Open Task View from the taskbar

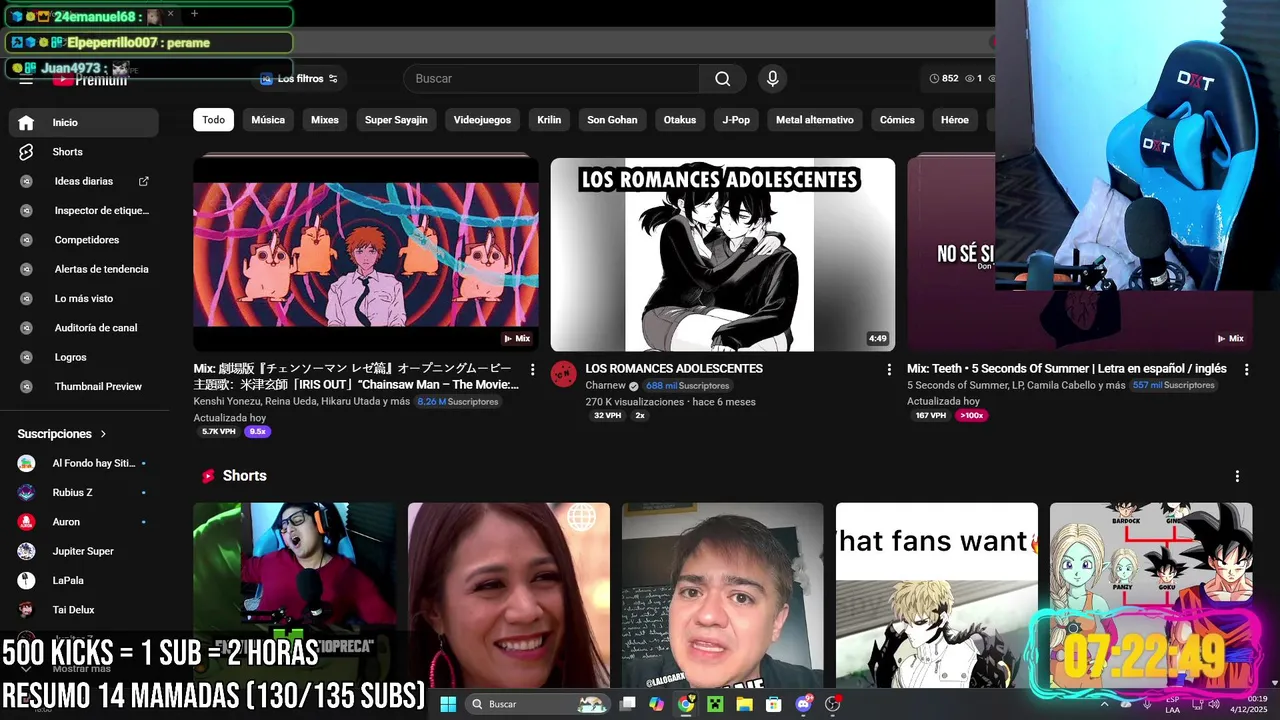tap(627, 704)
